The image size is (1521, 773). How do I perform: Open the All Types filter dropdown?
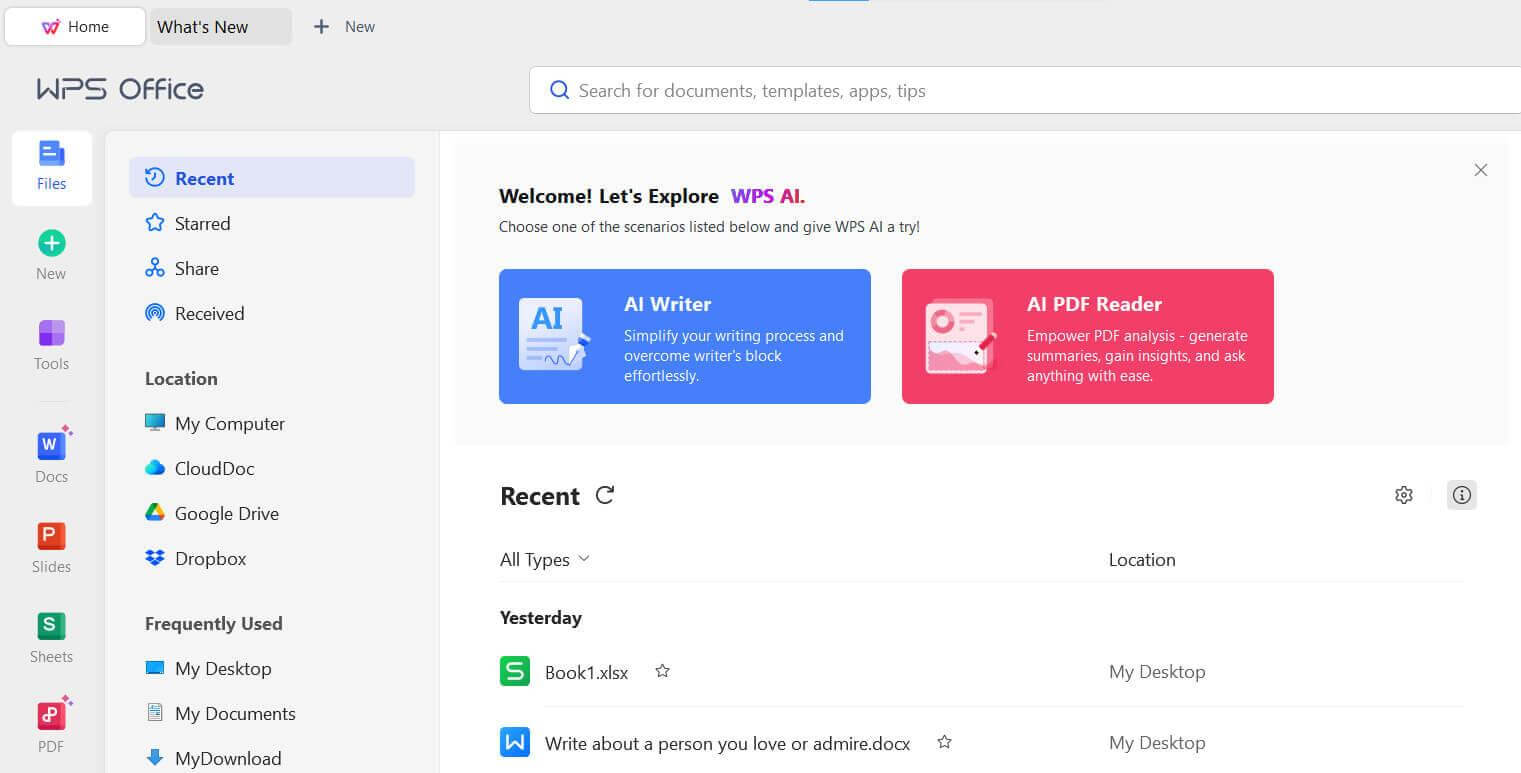tap(543, 559)
